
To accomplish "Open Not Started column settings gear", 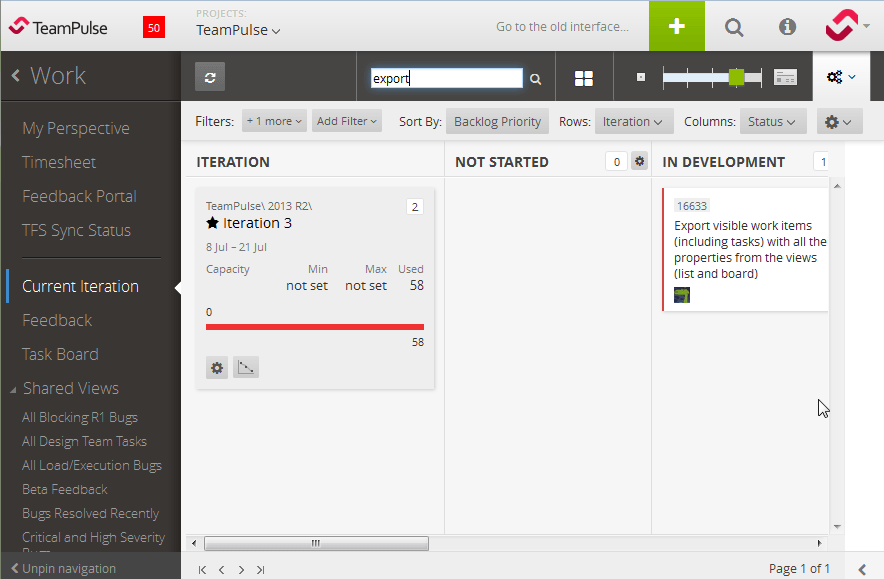I will (639, 161).
